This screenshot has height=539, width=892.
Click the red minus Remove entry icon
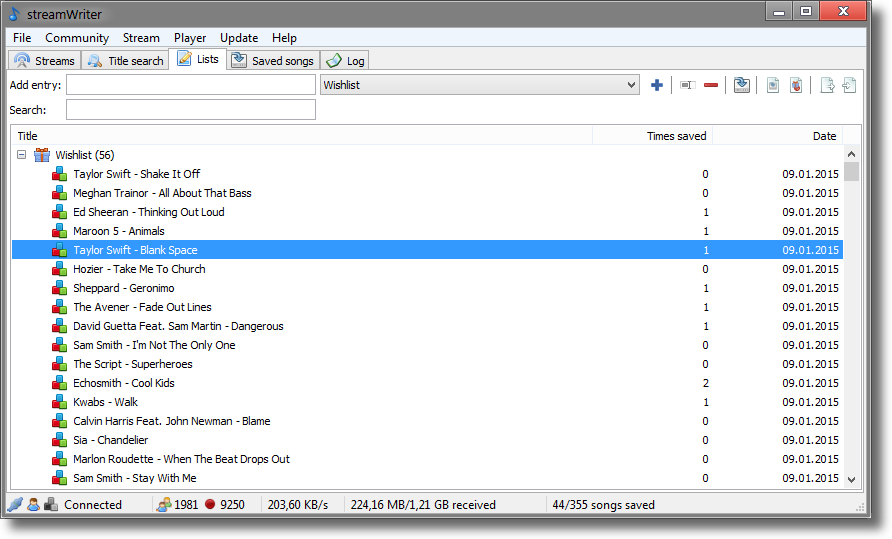(x=711, y=85)
